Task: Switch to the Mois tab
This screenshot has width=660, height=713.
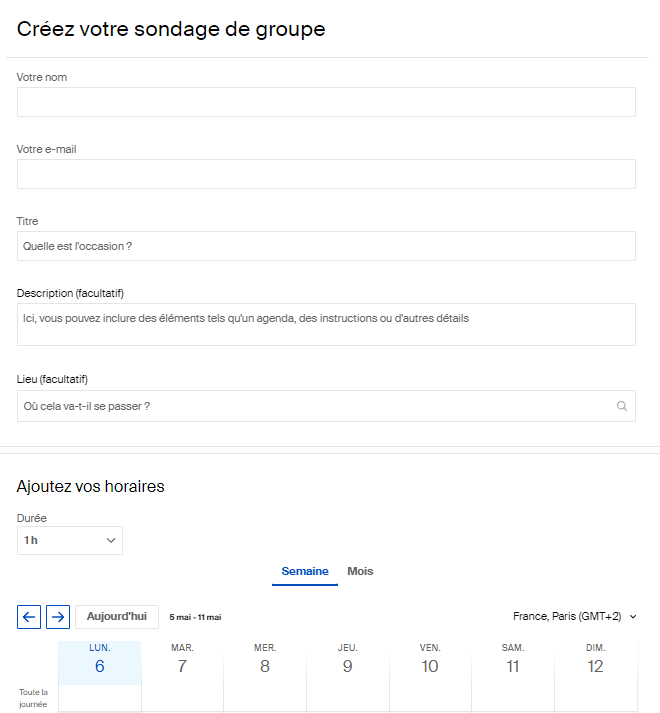Action: coord(360,571)
